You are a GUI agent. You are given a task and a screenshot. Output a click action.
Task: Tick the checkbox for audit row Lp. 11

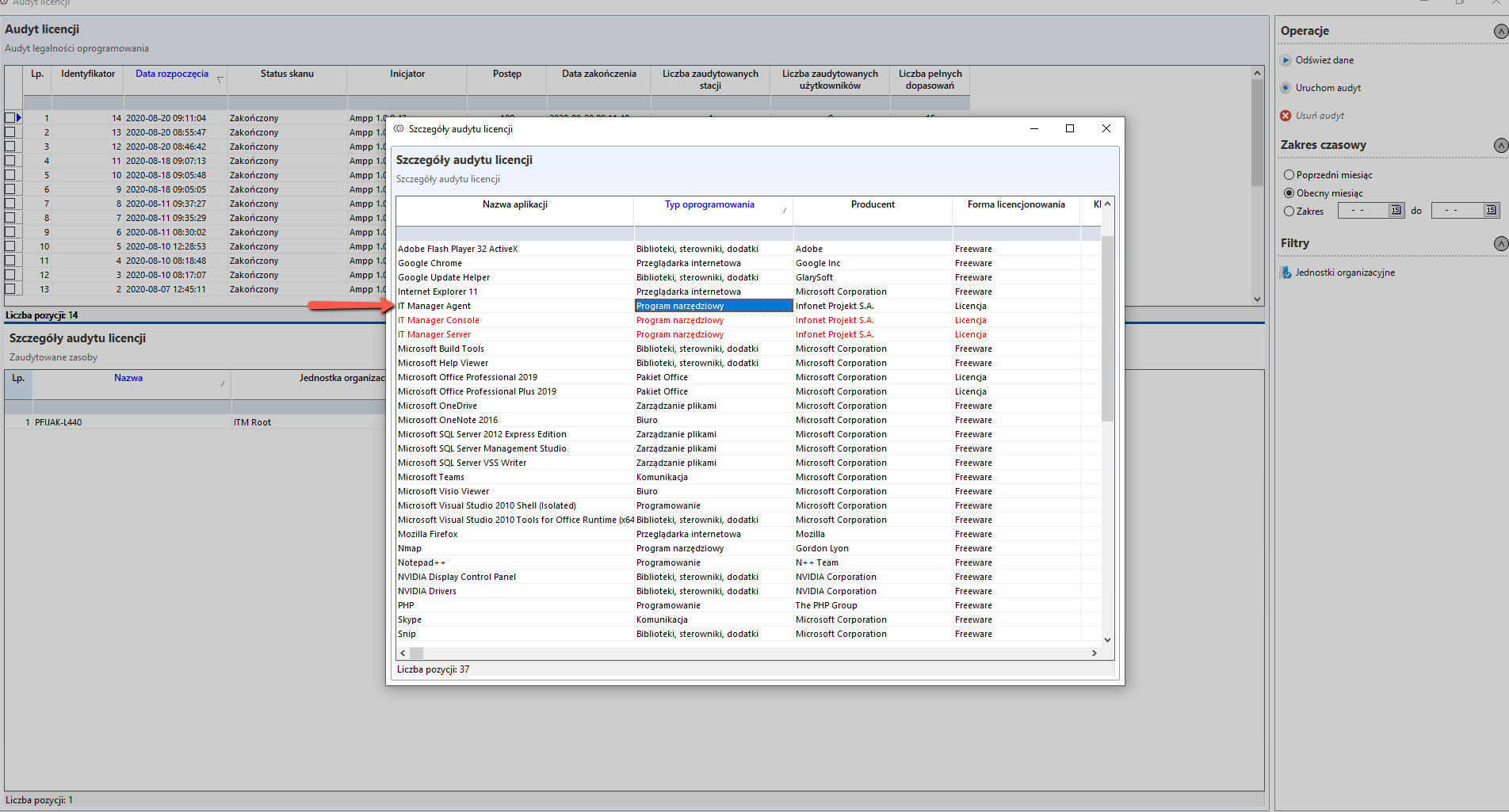[x=10, y=261]
